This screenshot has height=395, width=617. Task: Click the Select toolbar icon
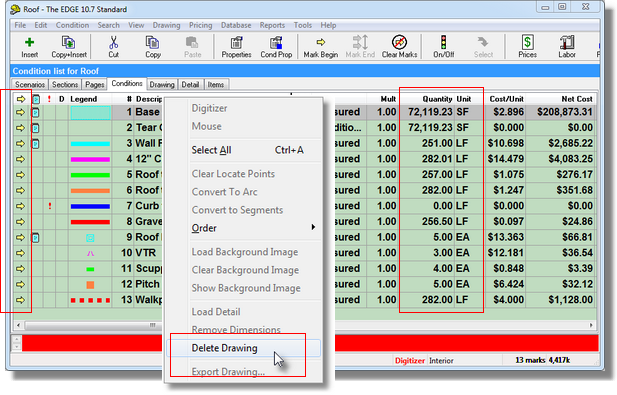click(483, 47)
